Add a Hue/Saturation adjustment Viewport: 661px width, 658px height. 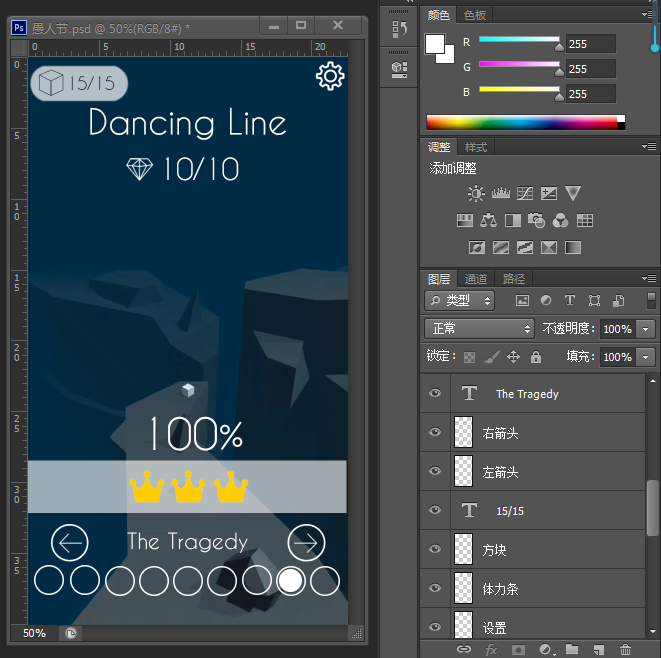(465, 220)
